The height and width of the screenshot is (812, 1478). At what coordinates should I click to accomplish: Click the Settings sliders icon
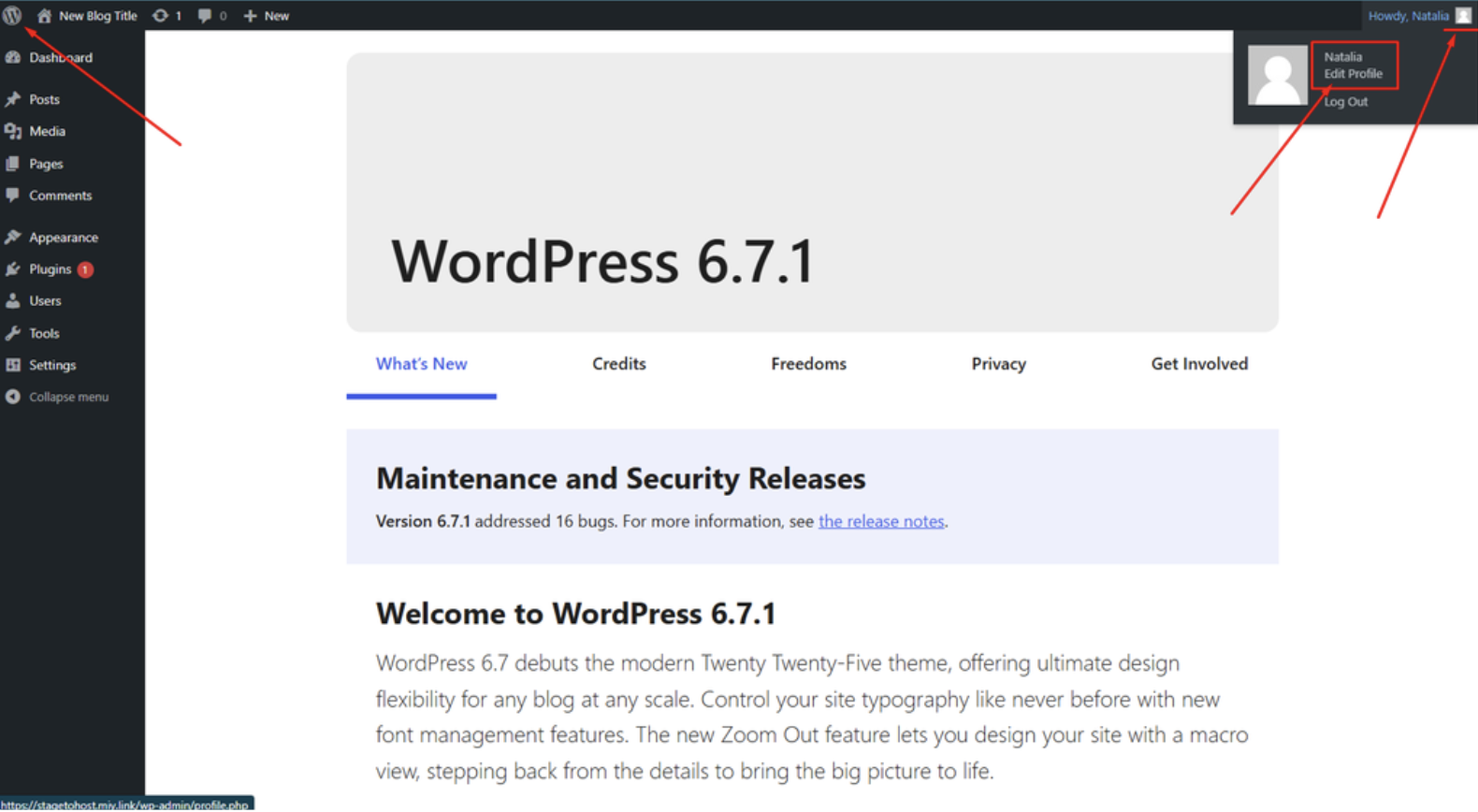[x=13, y=365]
